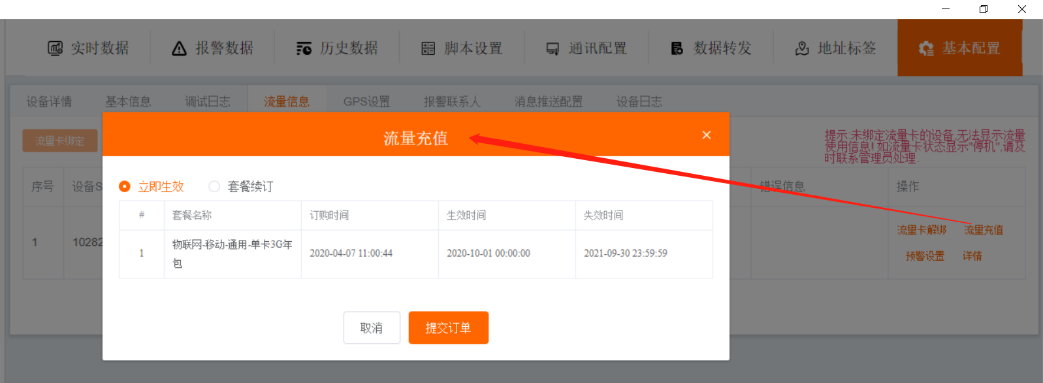
Task: Click the 流量充值 link in 操作 column
Action: click(x=984, y=231)
